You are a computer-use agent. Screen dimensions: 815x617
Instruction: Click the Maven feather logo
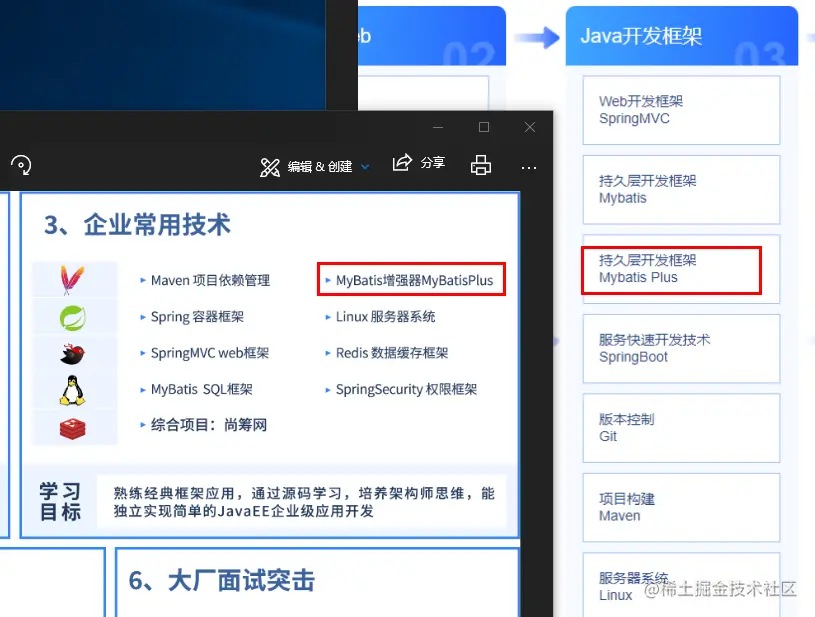tap(72, 280)
